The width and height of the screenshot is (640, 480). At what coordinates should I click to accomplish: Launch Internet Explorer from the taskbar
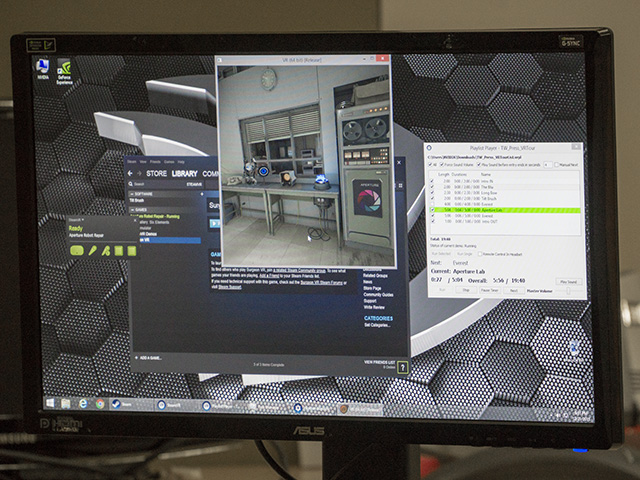(x=83, y=404)
